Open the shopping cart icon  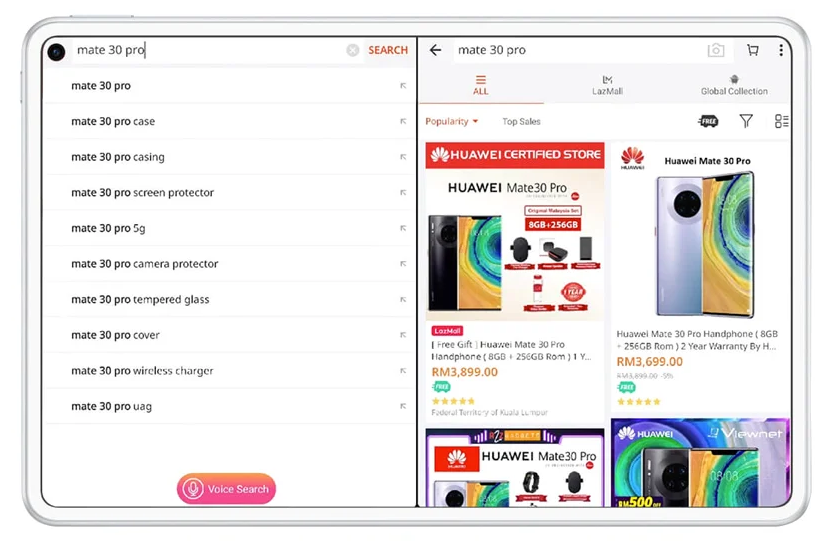click(x=753, y=50)
